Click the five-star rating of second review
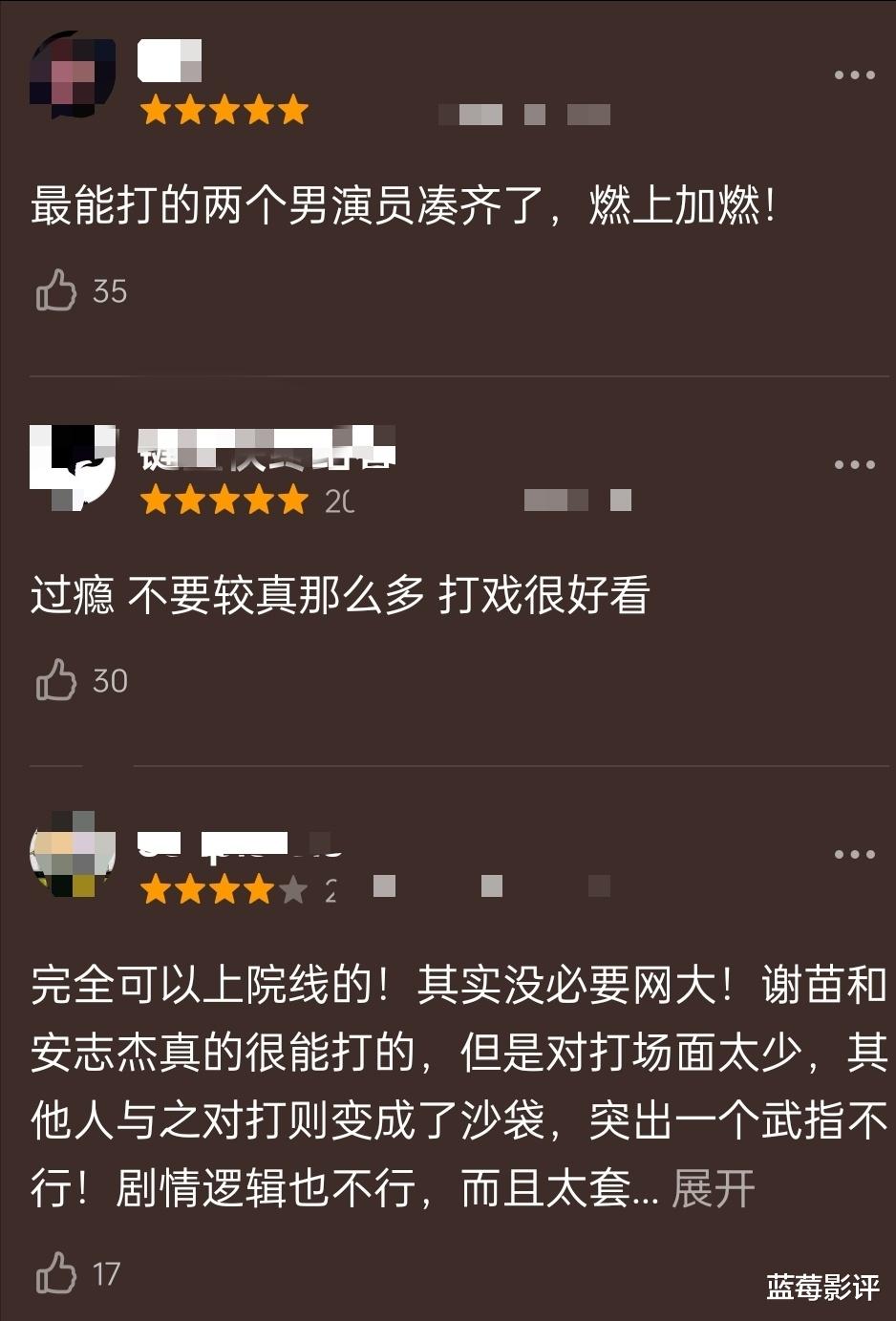Viewport: 896px width, 1321px height. pos(224,500)
